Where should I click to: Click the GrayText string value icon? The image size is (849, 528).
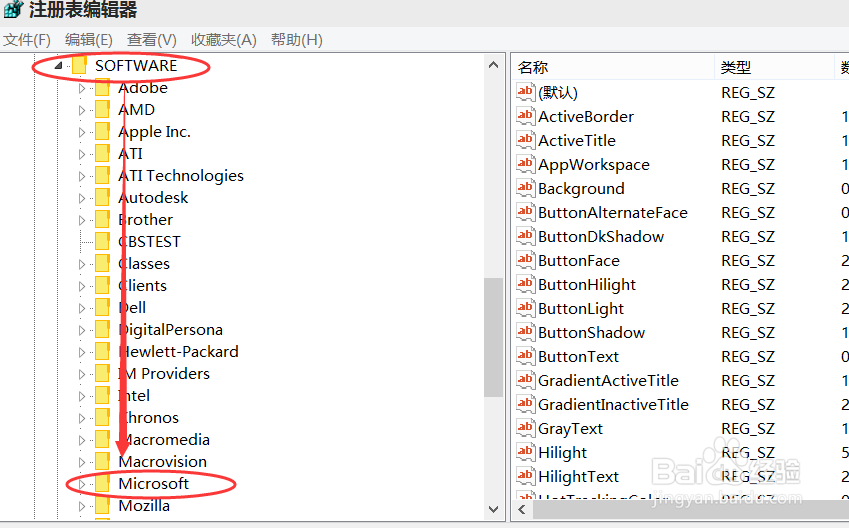pos(525,428)
